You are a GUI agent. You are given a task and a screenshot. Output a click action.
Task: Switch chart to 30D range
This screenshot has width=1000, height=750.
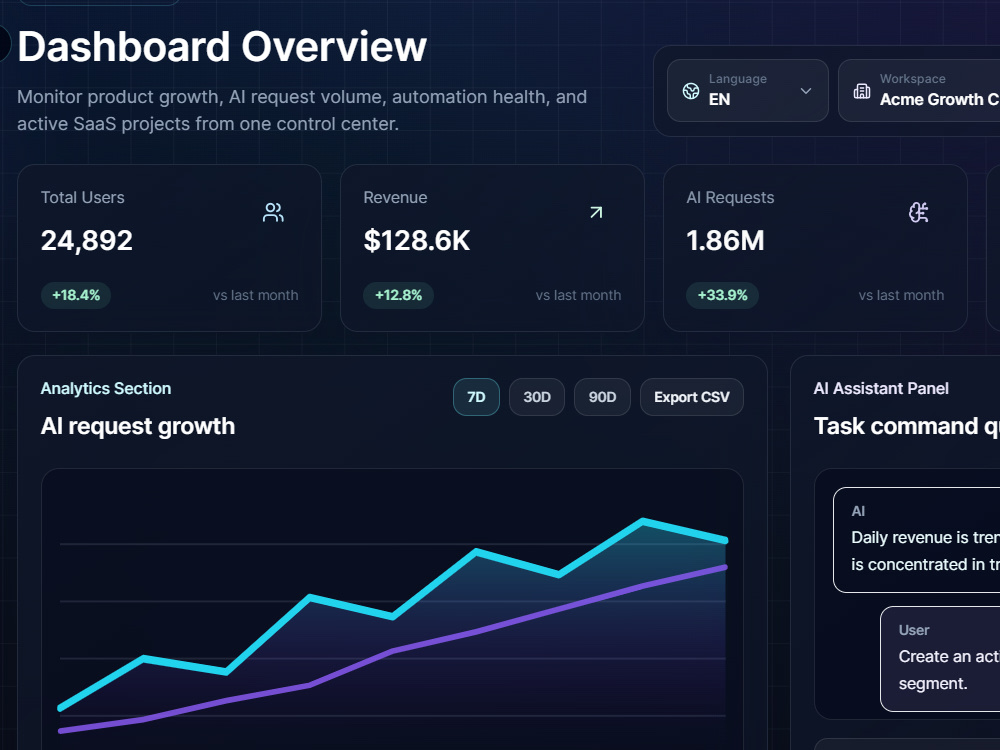(537, 397)
